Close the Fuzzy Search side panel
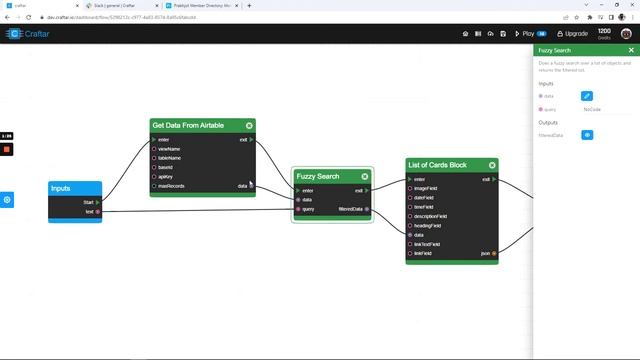640x360 pixels. click(631, 50)
